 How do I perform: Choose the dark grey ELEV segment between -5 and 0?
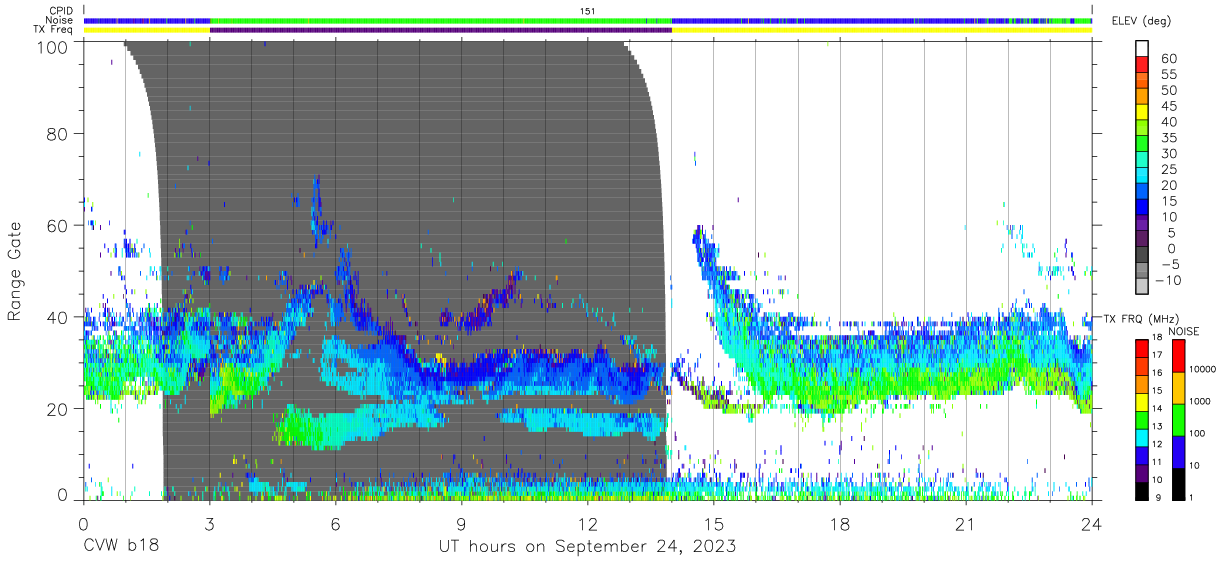pyautogui.click(x=1141, y=256)
